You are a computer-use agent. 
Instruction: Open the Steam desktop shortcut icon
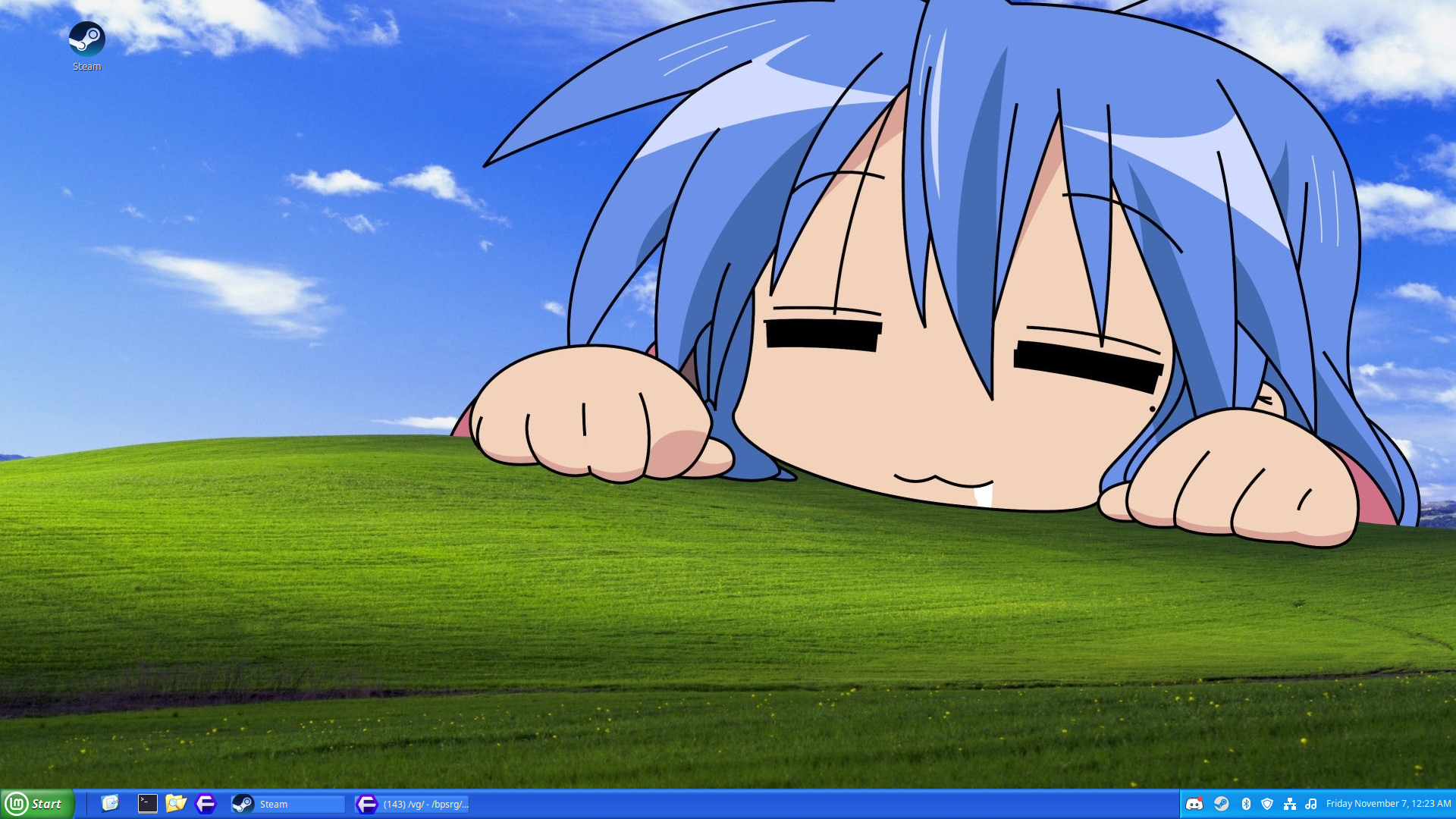pos(86,39)
